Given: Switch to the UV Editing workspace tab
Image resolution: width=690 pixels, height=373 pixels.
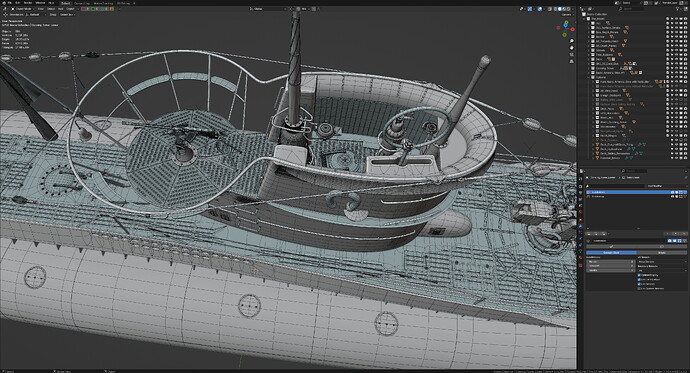Looking at the screenshot, I should [x=124, y=3].
